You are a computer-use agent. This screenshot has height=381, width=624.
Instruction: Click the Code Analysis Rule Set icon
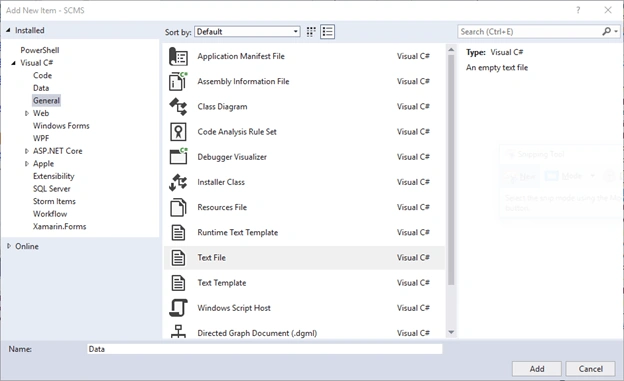(x=178, y=132)
